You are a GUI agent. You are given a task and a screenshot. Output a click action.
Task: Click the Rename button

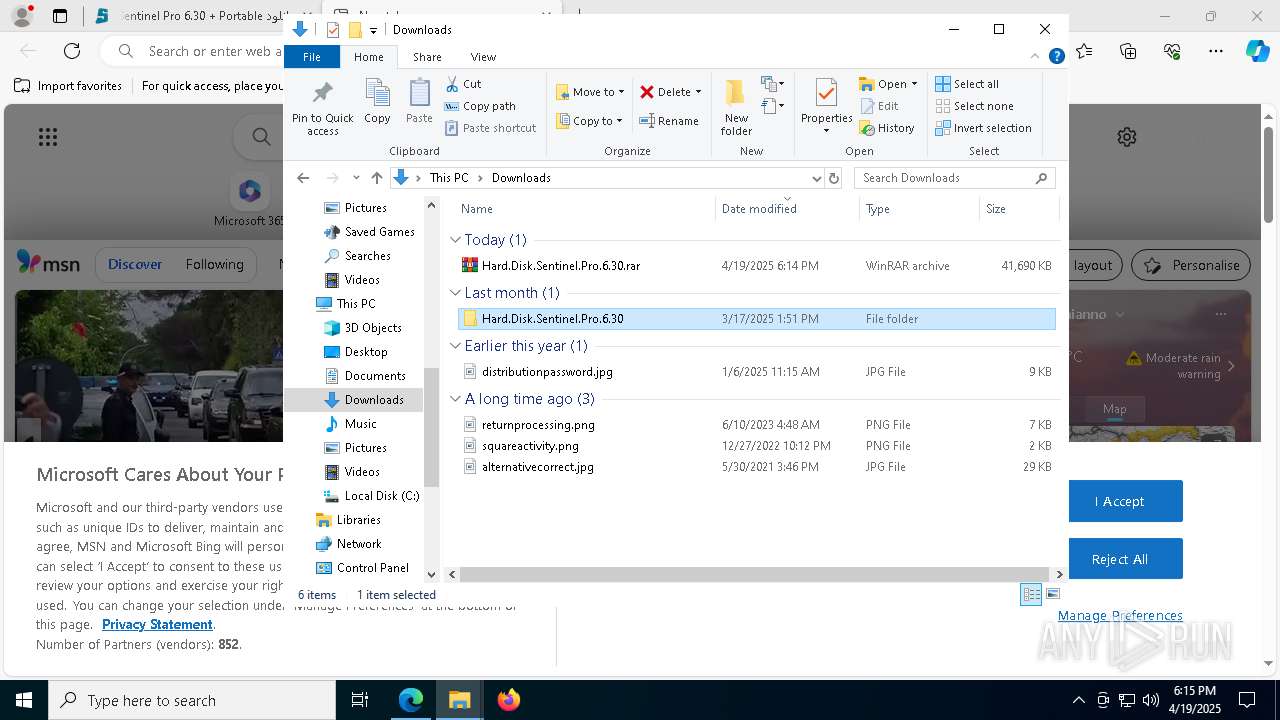pos(669,121)
